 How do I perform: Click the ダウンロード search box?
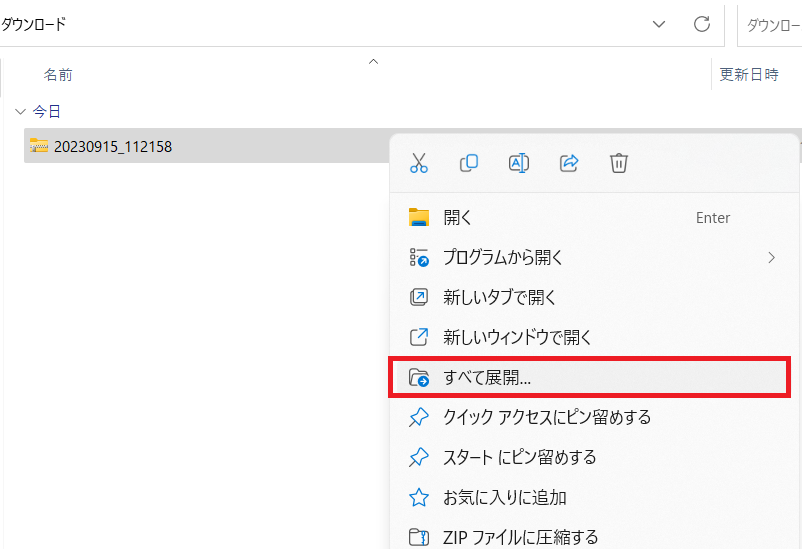click(x=770, y=24)
